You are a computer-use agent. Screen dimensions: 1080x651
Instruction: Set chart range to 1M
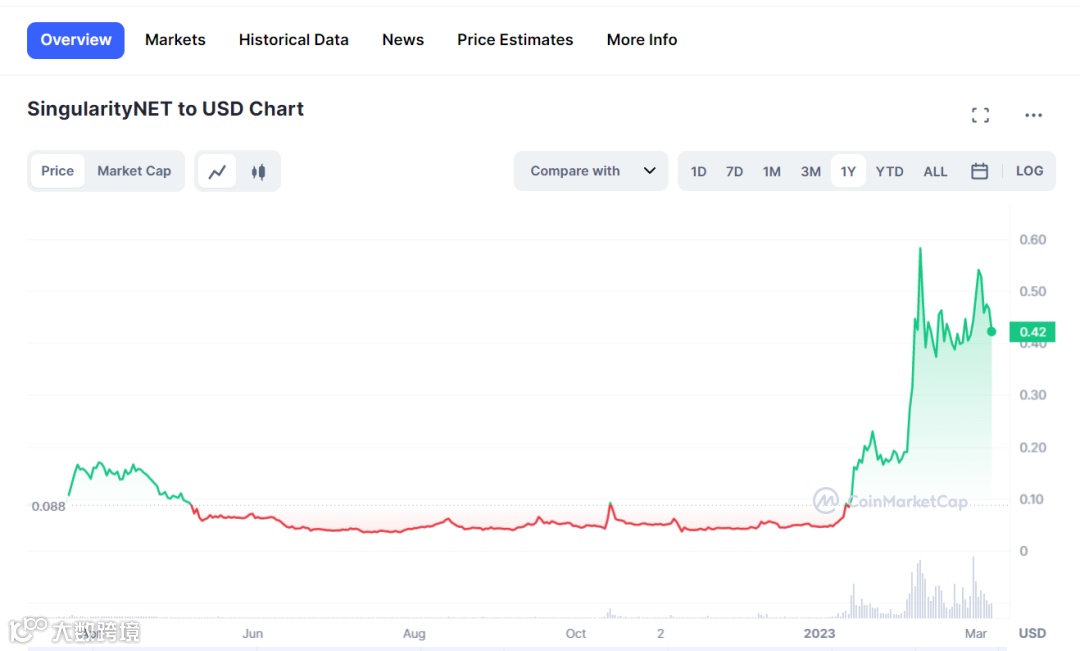771,172
